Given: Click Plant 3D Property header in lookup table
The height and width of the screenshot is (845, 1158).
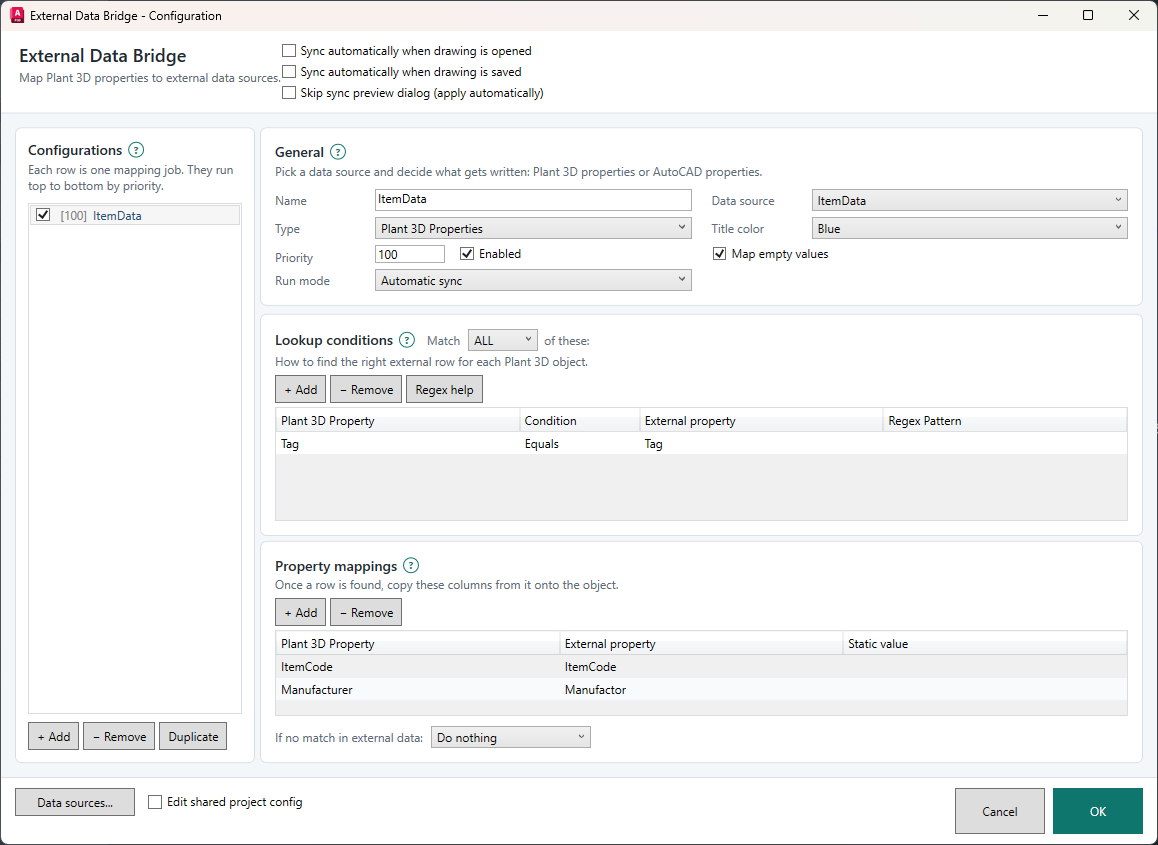Looking at the screenshot, I should (398, 420).
